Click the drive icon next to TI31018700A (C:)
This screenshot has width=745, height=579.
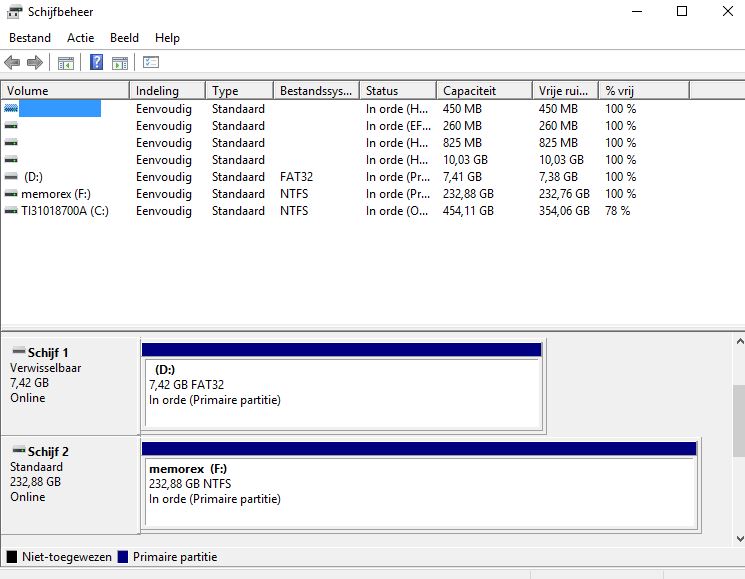11,211
